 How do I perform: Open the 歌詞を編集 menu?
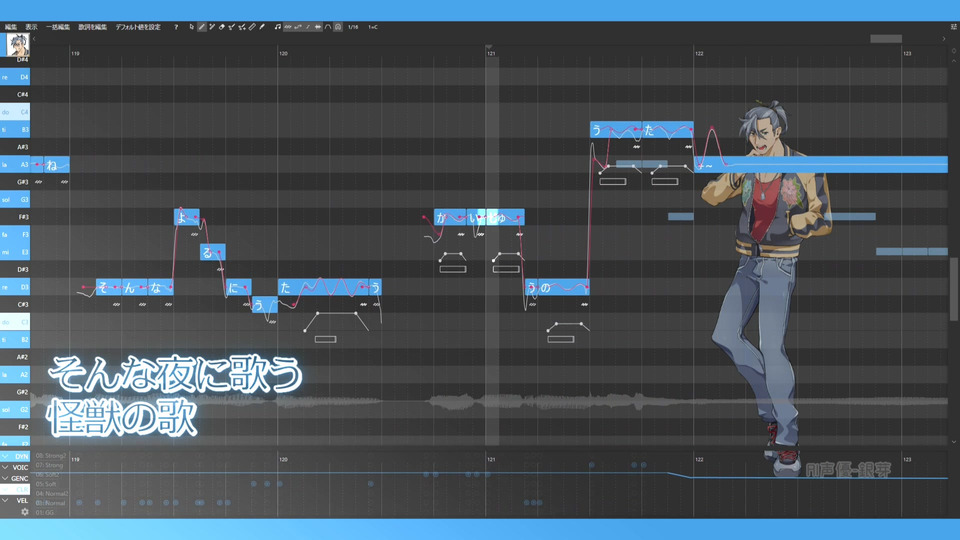[x=92, y=27]
